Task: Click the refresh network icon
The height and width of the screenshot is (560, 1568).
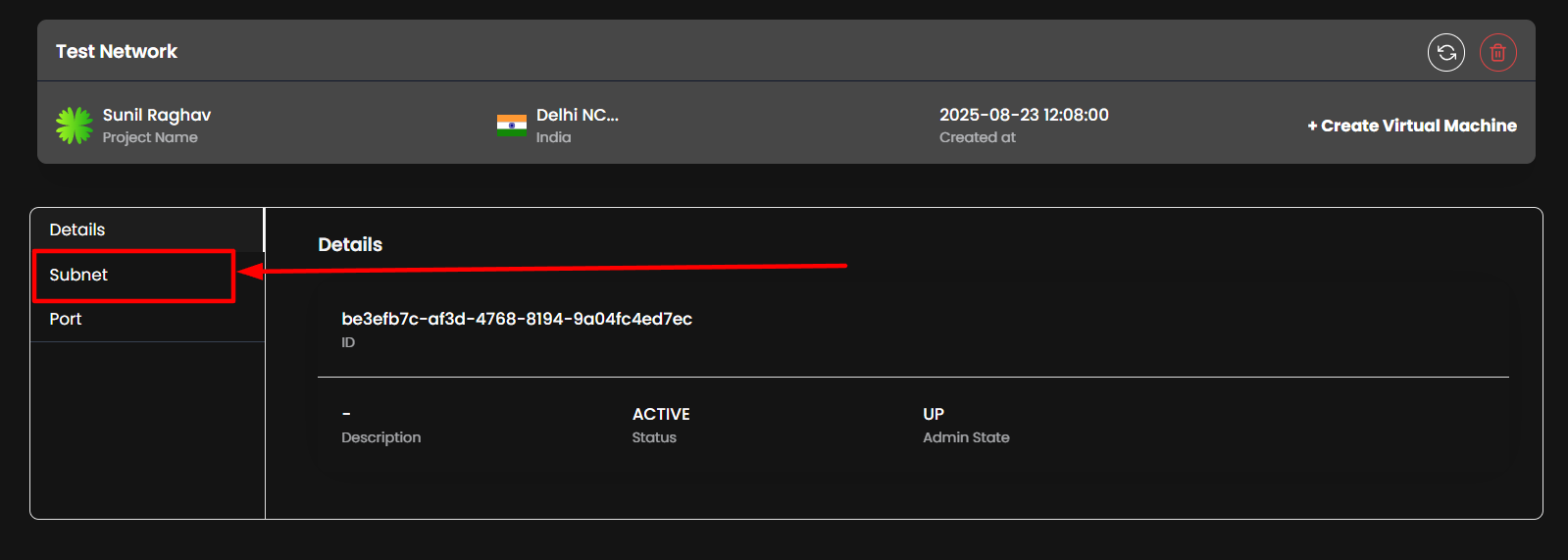Action: pos(1445,52)
